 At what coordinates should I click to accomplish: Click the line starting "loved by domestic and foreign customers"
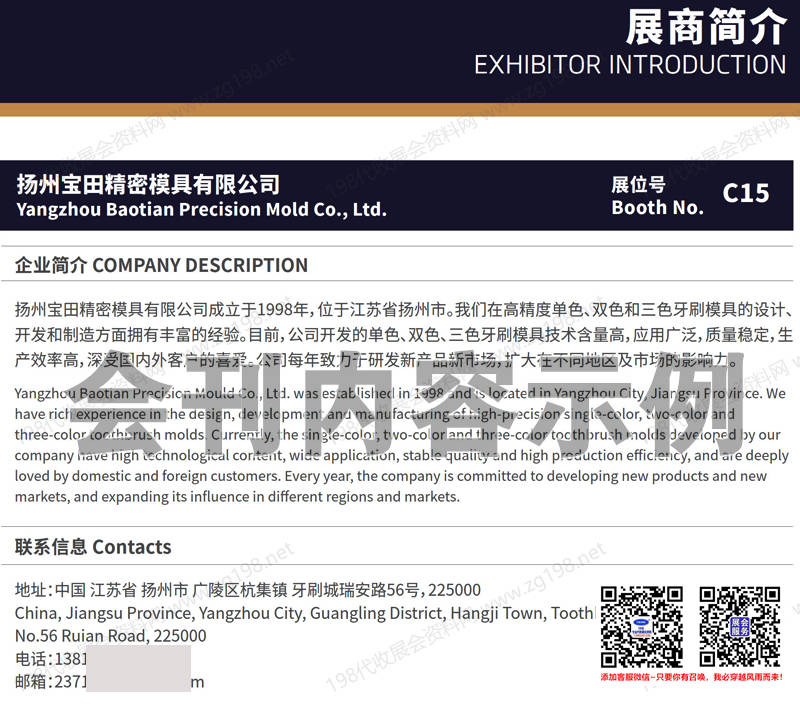pos(391,476)
